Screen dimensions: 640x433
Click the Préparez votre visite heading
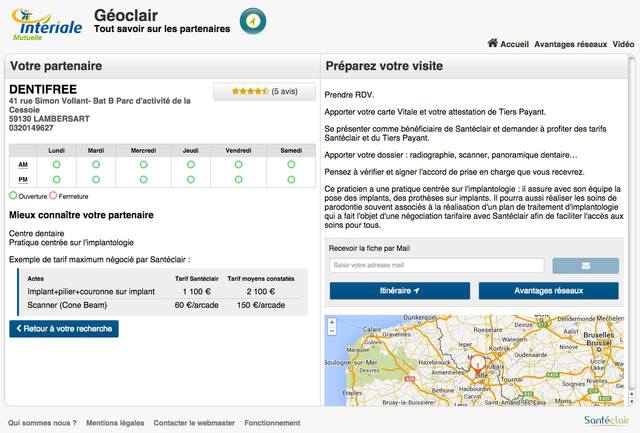[384, 66]
